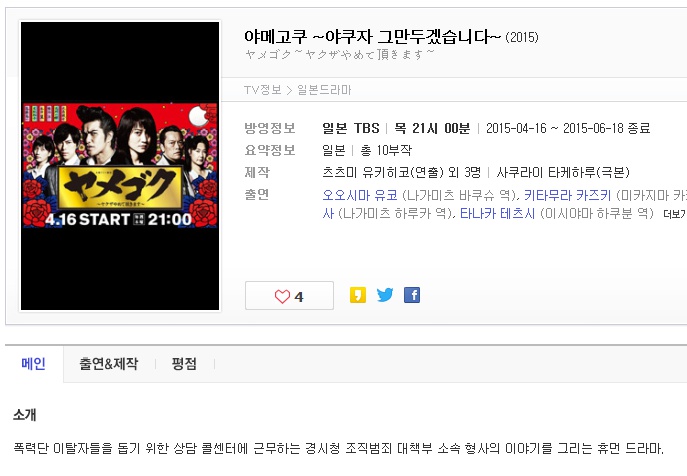This screenshot has width=687, height=476.
Task: Switch to 출연&제작 tab
Action: tap(109, 364)
